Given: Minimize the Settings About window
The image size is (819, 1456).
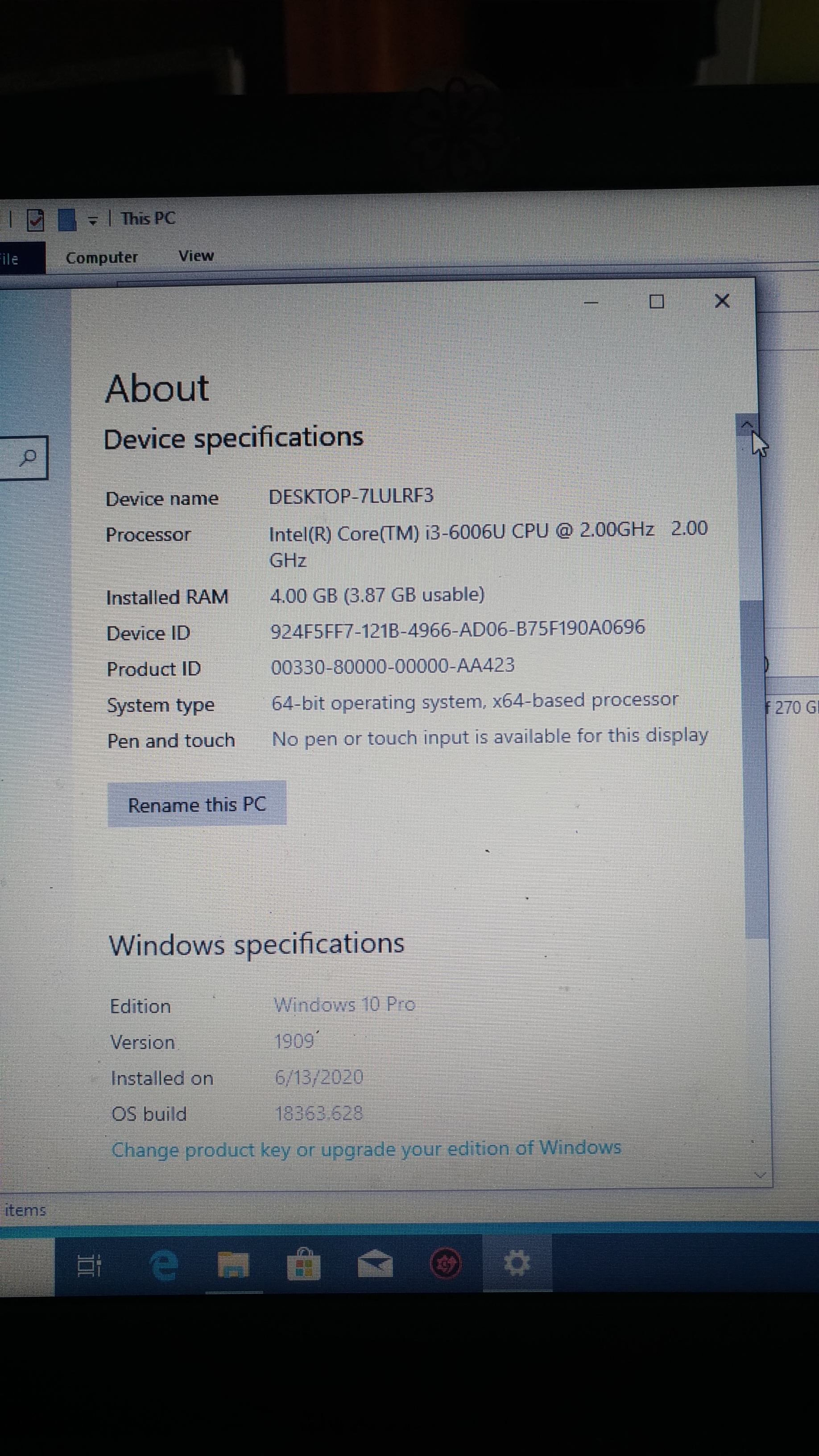Looking at the screenshot, I should [x=591, y=302].
